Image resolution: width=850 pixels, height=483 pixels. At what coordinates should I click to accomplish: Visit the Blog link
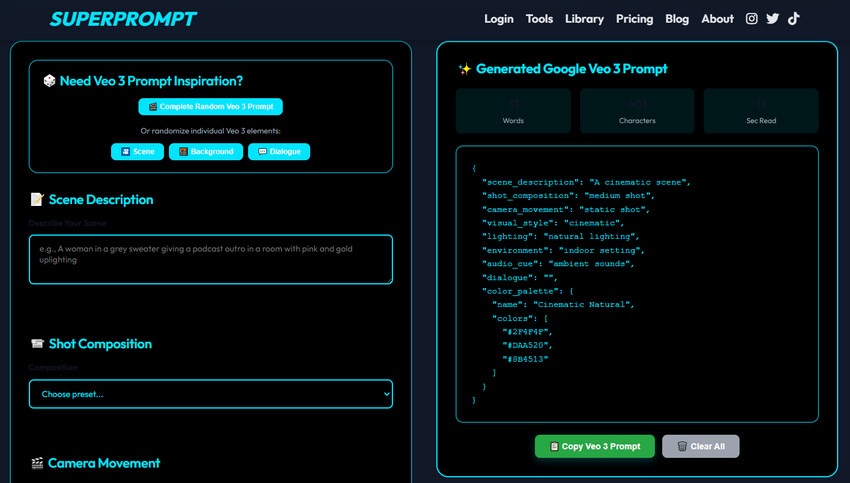677,19
